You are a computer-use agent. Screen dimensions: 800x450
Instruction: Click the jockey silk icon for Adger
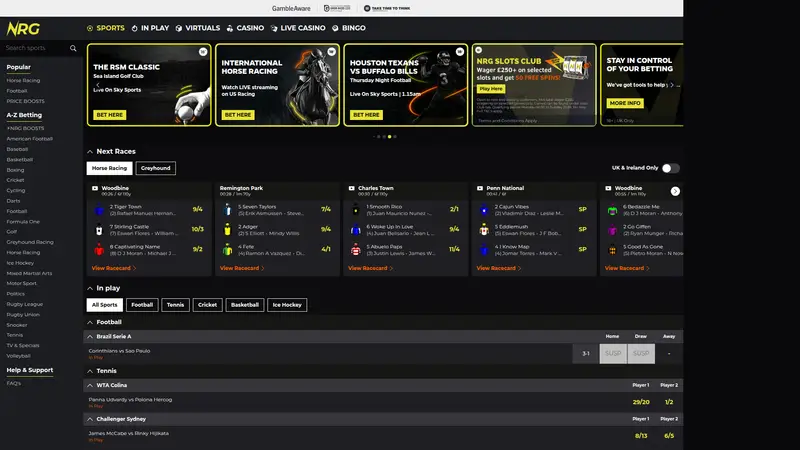(x=228, y=230)
